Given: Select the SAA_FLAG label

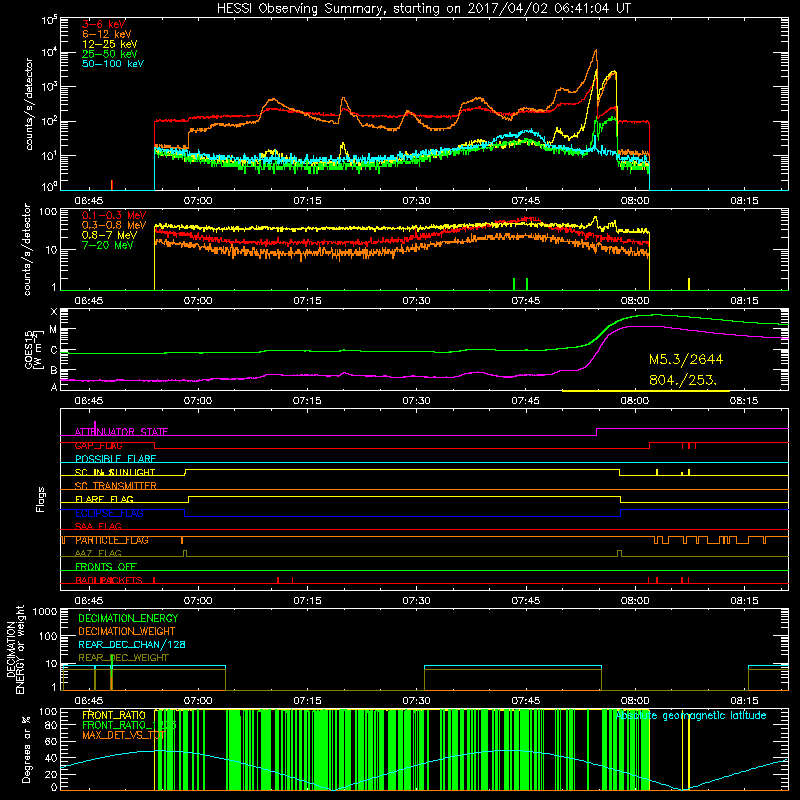Looking at the screenshot, I should [98, 526].
